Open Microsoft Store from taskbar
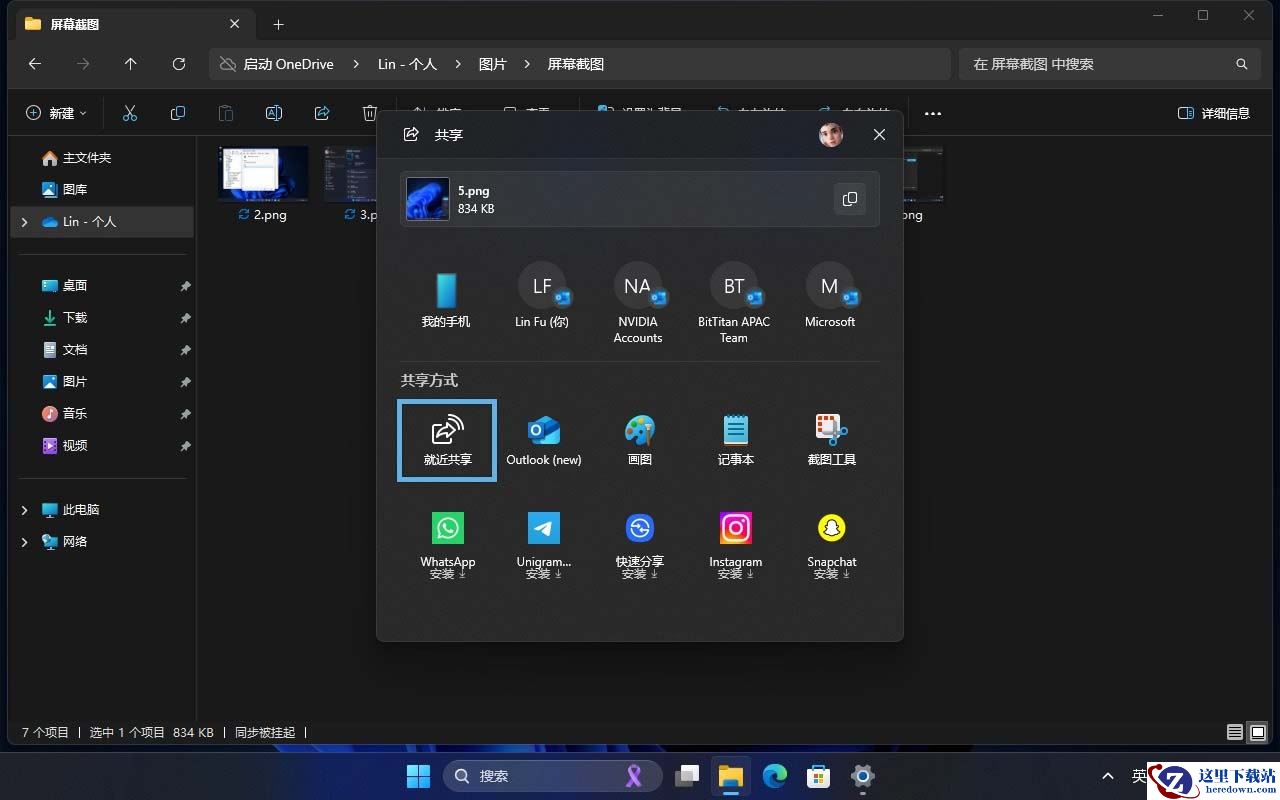The height and width of the screenshot is (800, 1280). click(x=819, y=776)
